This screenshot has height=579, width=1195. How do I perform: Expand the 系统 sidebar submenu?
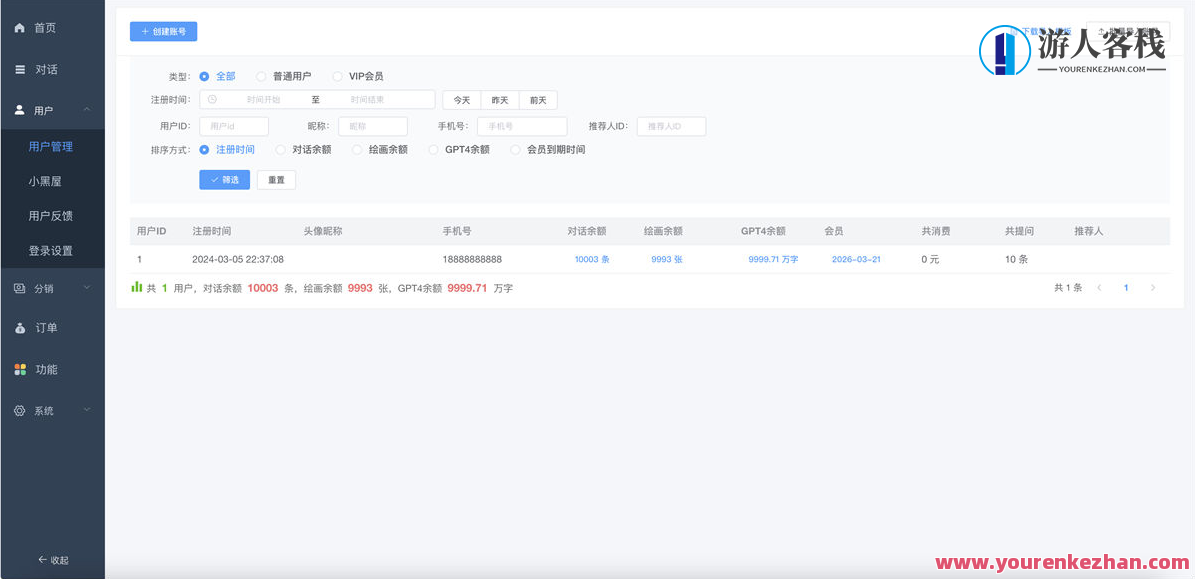click(87, 410)
